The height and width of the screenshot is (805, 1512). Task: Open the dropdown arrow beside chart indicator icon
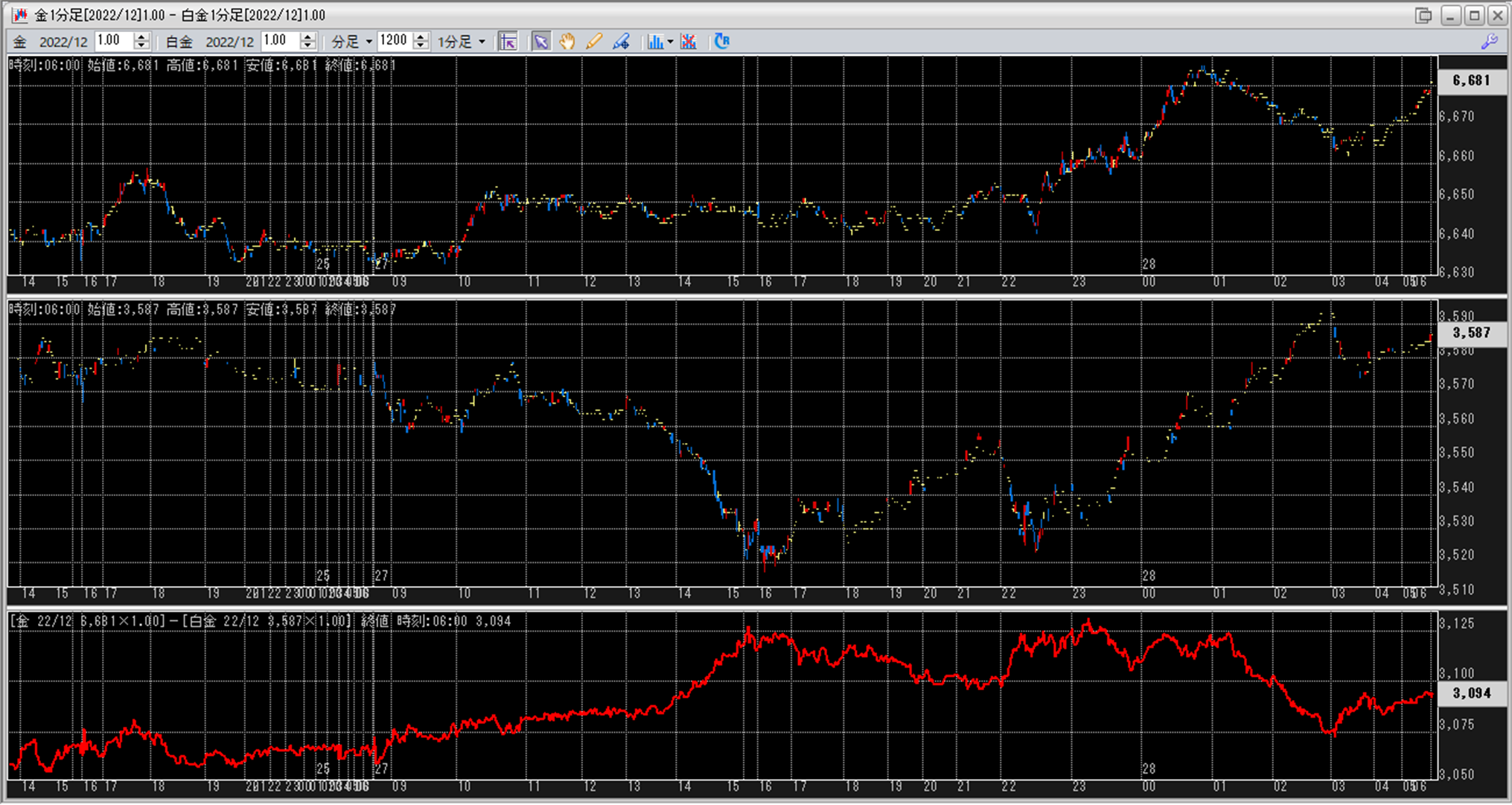click(x=671, y=42)
